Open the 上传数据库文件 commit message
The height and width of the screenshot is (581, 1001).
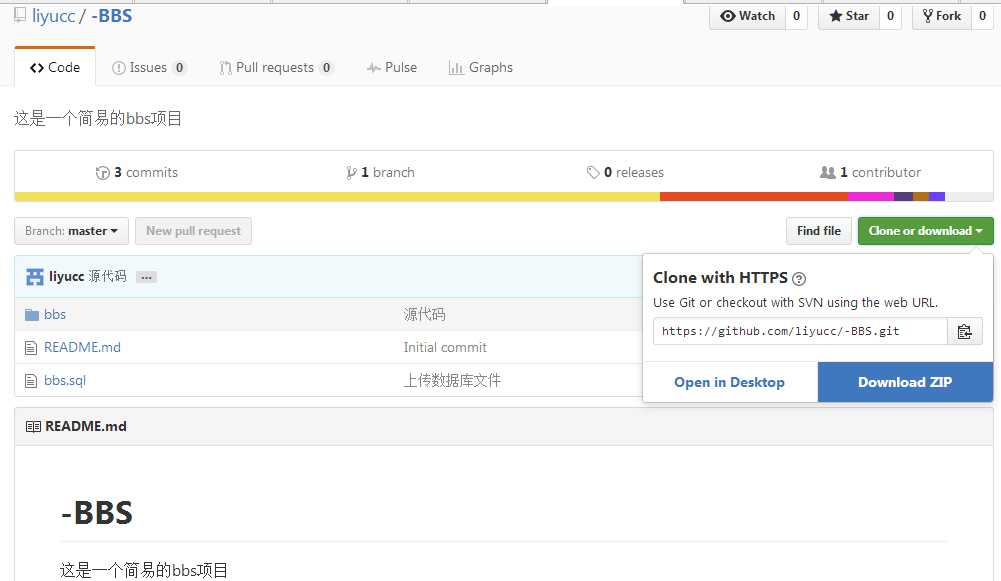(452, 381)
